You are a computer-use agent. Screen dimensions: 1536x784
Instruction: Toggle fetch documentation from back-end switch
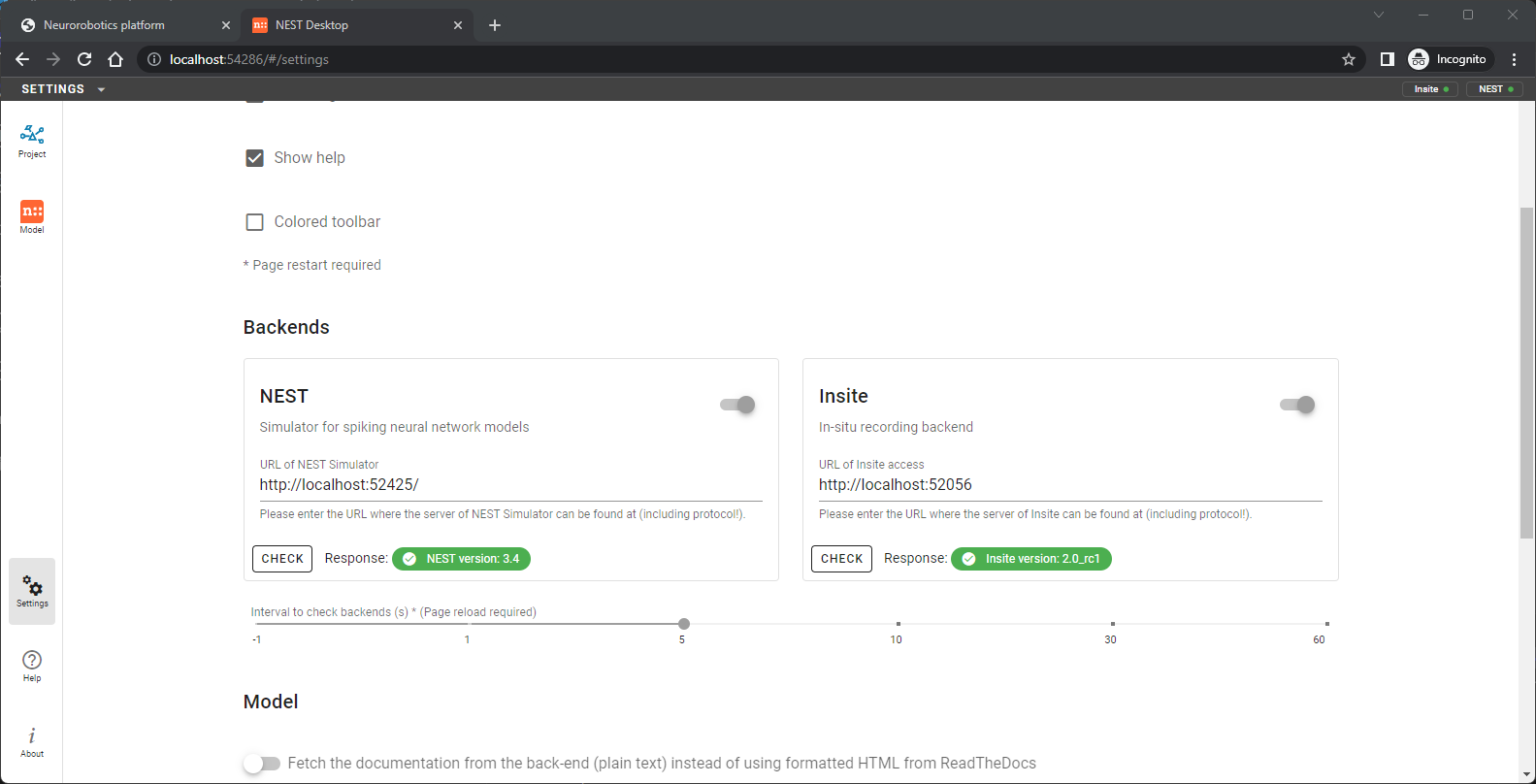click(261, 764)
